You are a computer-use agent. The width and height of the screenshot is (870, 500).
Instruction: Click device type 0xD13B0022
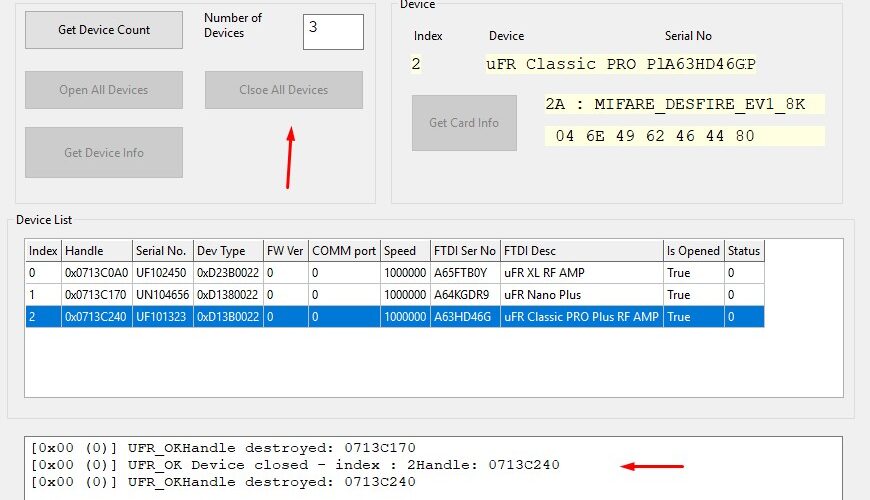[x=228, y=317]
